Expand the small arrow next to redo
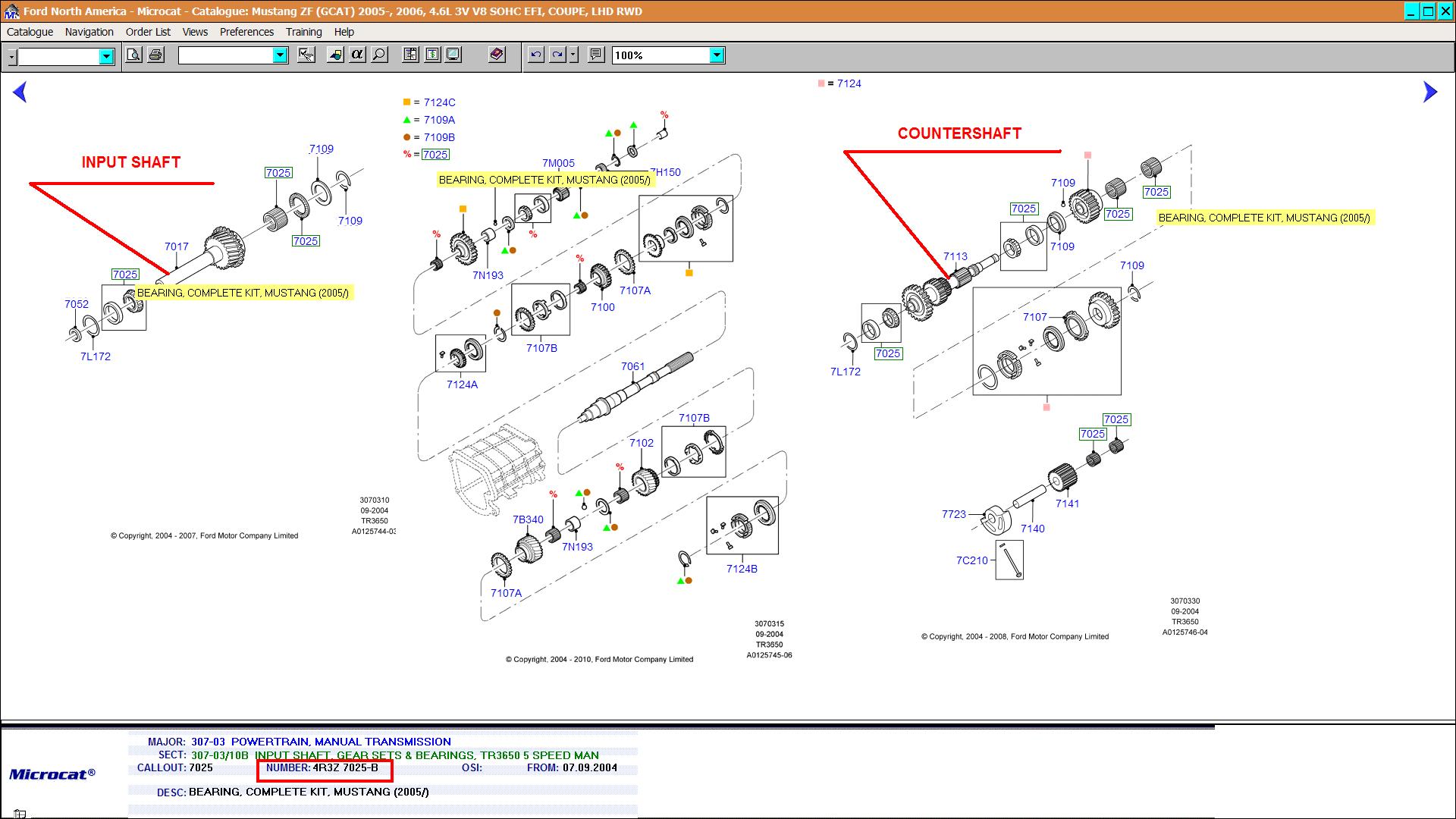1456x819 pixels. (x=573, y=55)
